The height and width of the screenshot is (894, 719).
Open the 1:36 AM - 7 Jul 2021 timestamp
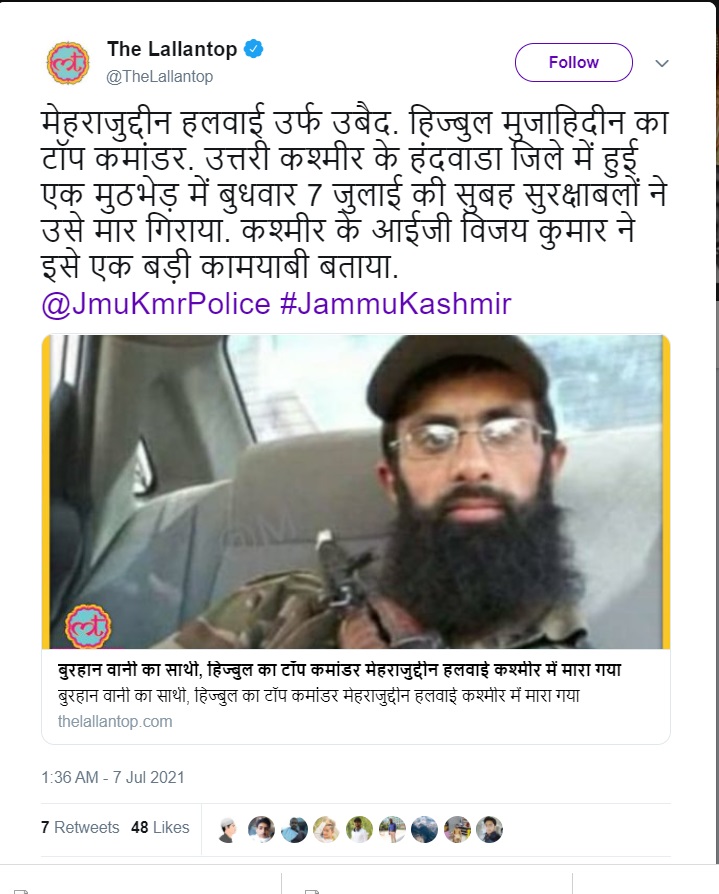pos(113,777)
